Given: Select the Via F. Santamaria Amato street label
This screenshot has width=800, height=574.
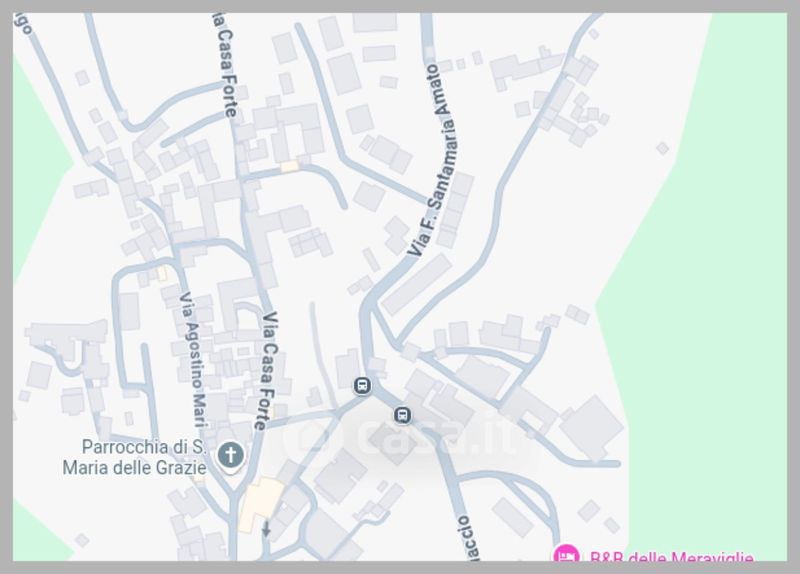Looking at the screenshot, I should 431,160.
